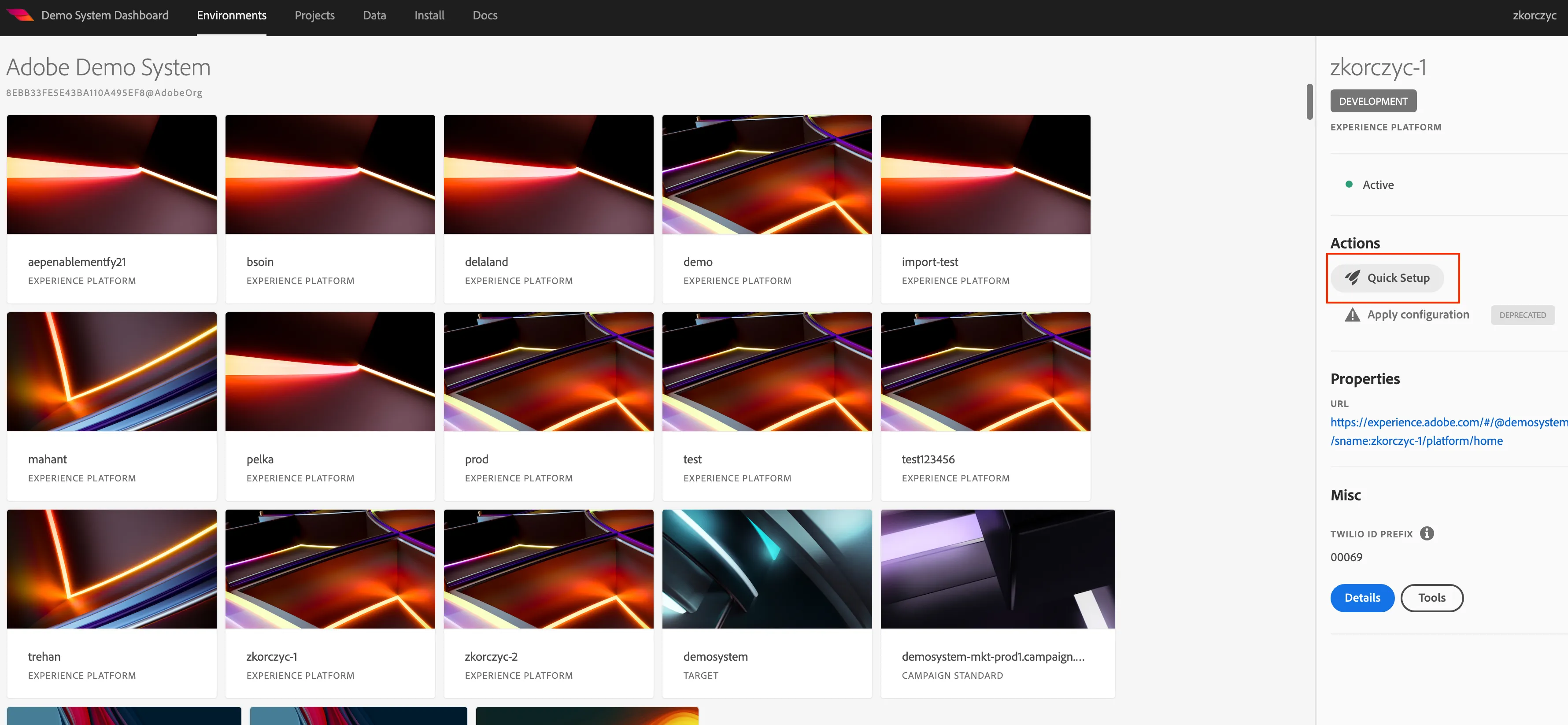This screenshot has height=725, width=1568.
Task: Click the Tools button
Action: [1431, 598]
